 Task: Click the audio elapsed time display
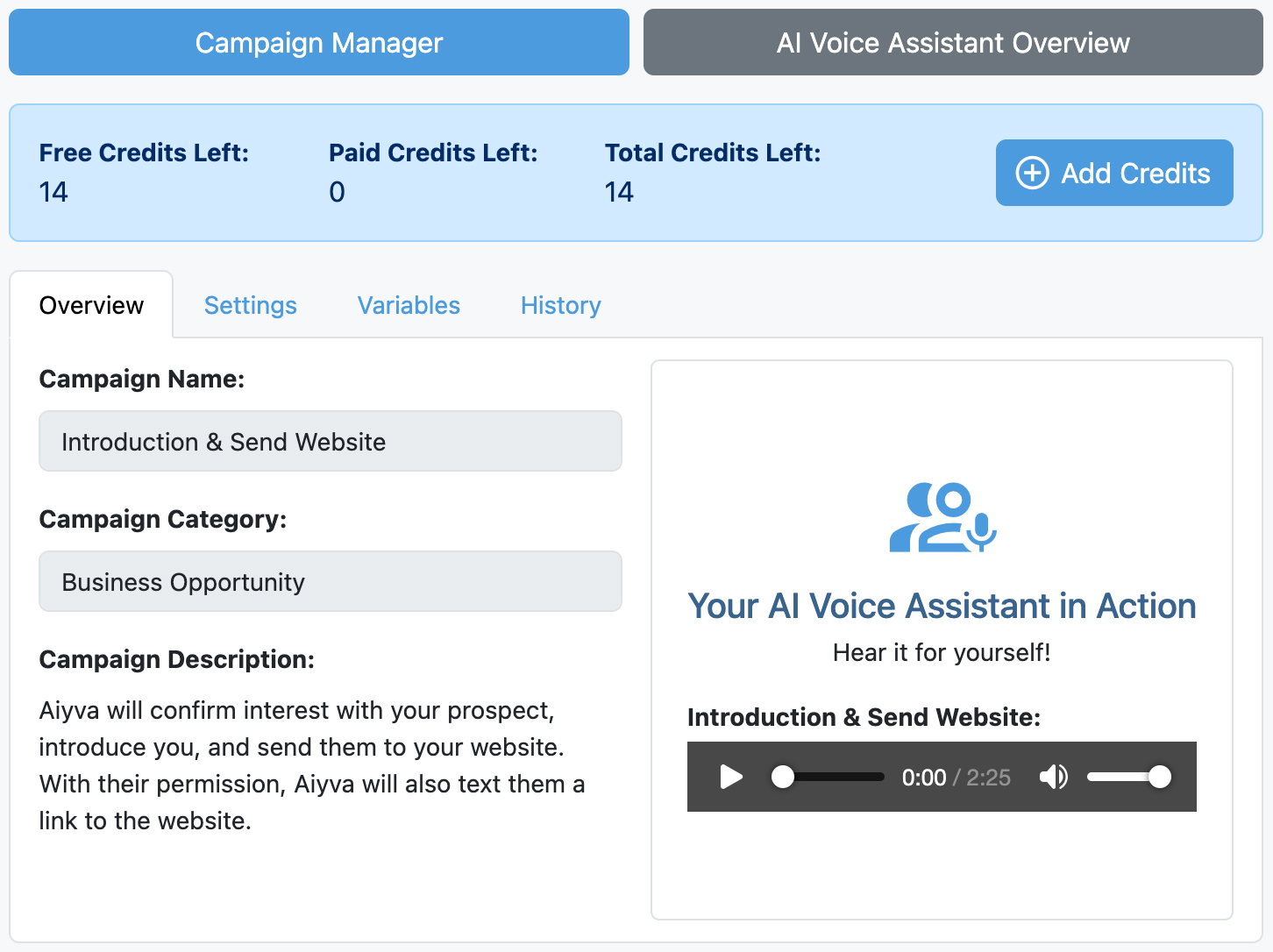pyautogui.click(x=924, y=778)
